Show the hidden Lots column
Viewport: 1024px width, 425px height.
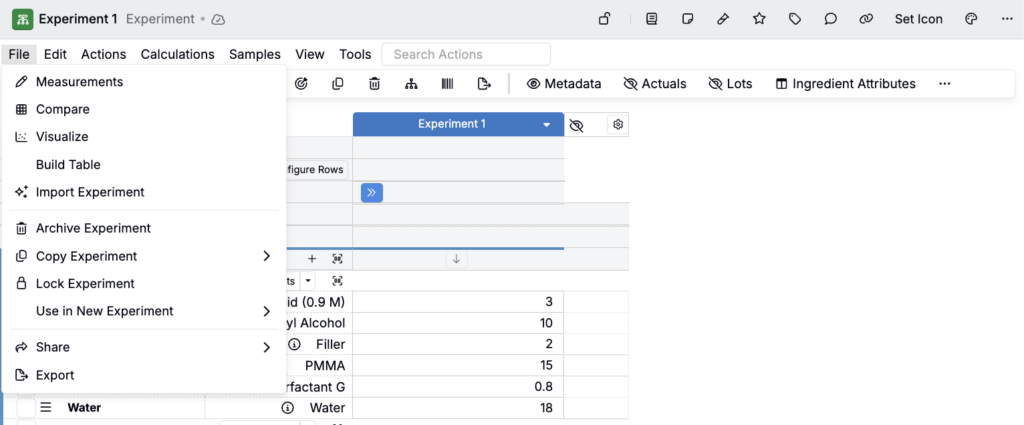730,84
